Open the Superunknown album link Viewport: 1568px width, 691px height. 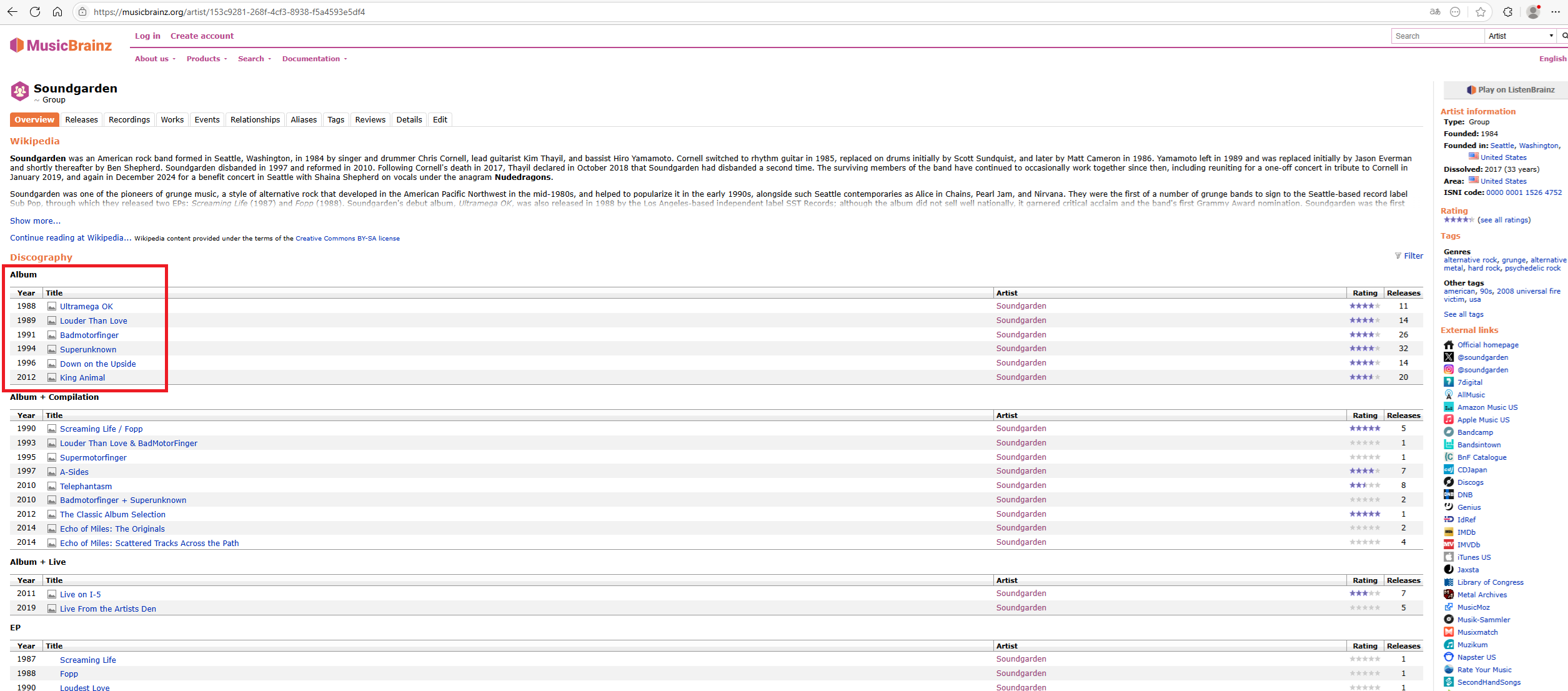coord(88,349)
